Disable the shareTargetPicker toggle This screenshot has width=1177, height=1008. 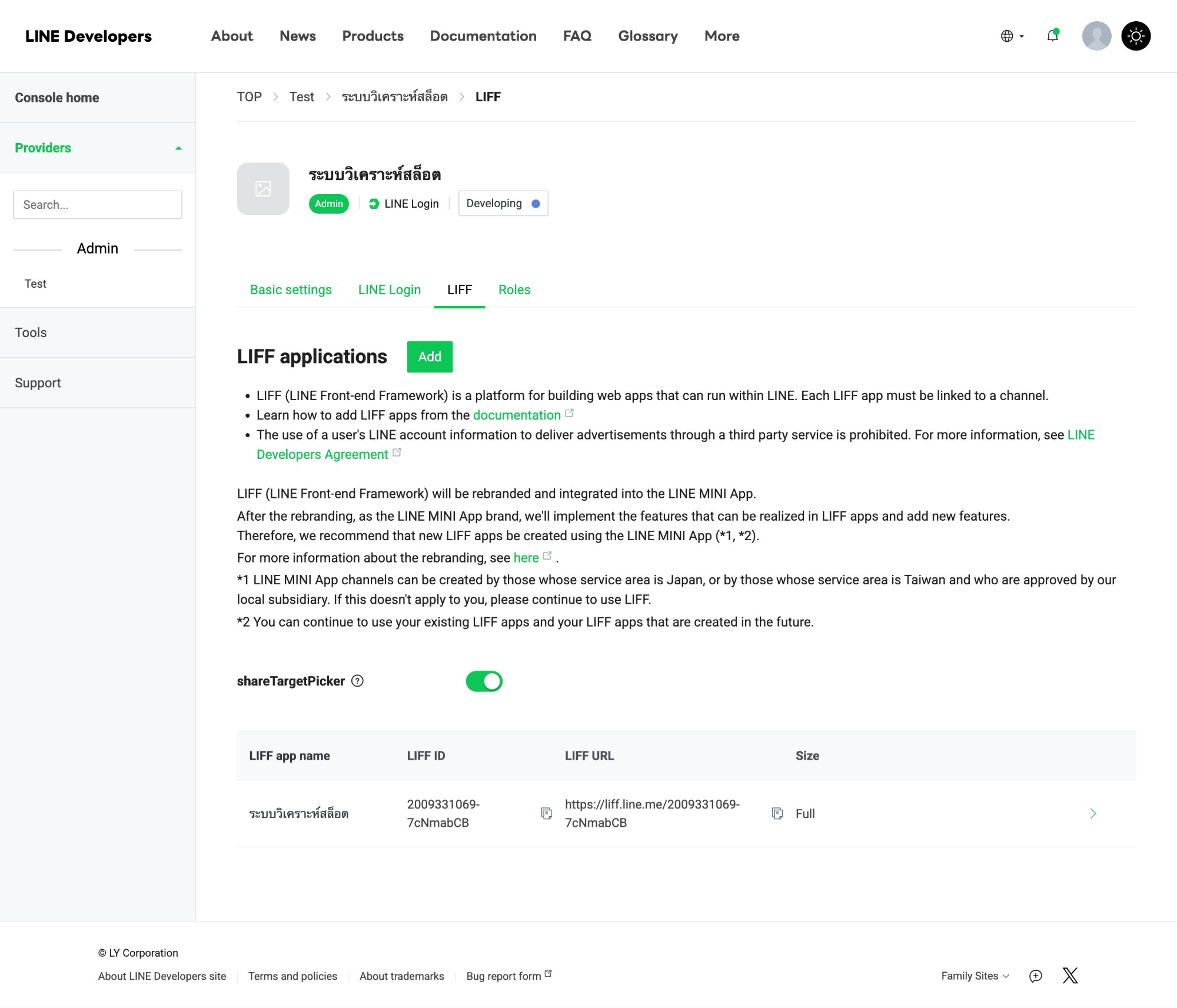click(484, 681)
